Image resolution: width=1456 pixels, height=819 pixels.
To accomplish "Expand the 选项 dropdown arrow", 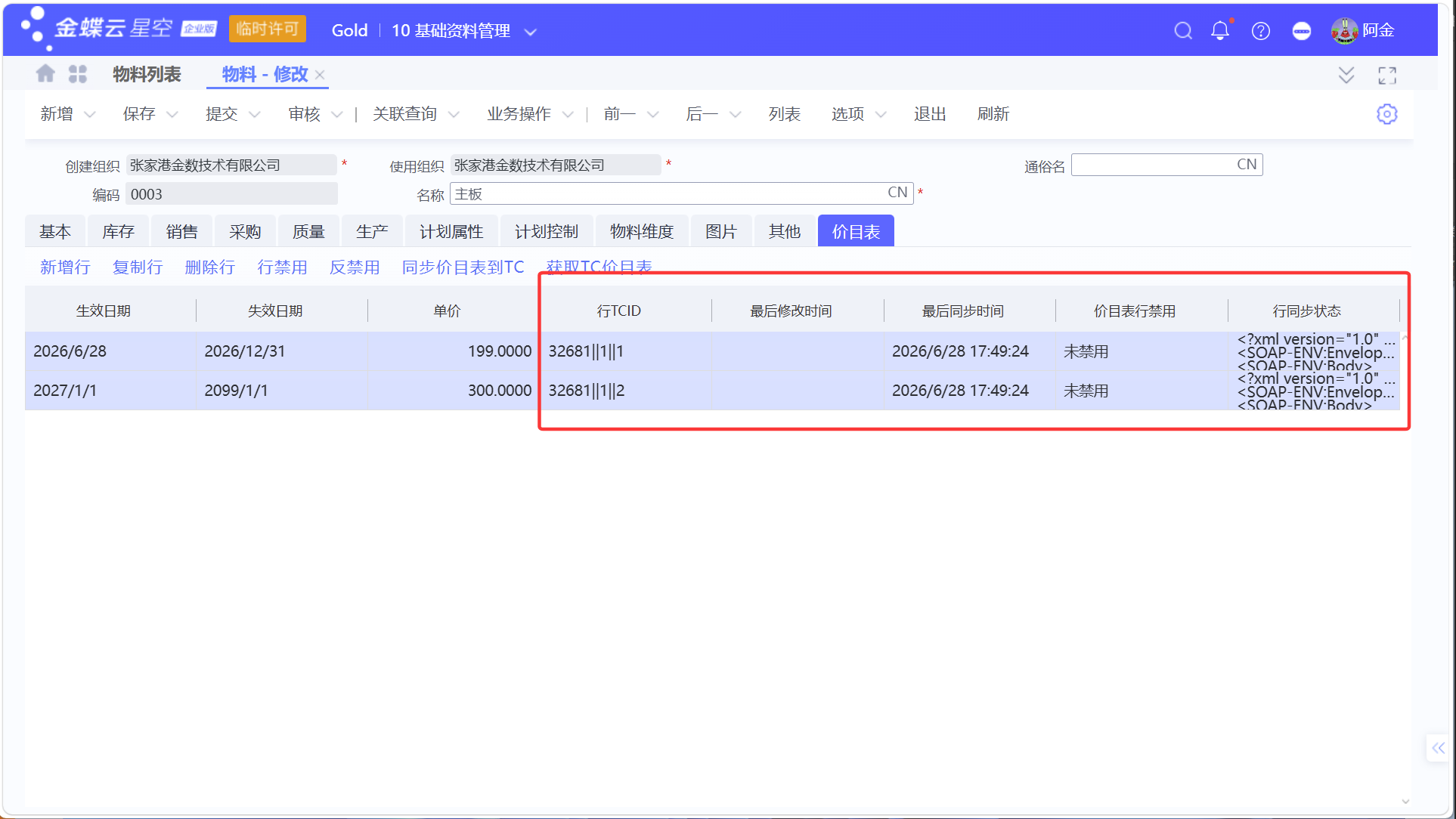I will coord(880,115).
